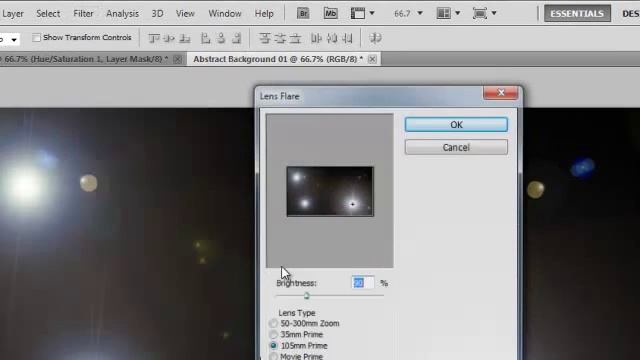Click the View Extras icon
The image size is (640, 360).
pyautogui.click(x=358, y=13)
